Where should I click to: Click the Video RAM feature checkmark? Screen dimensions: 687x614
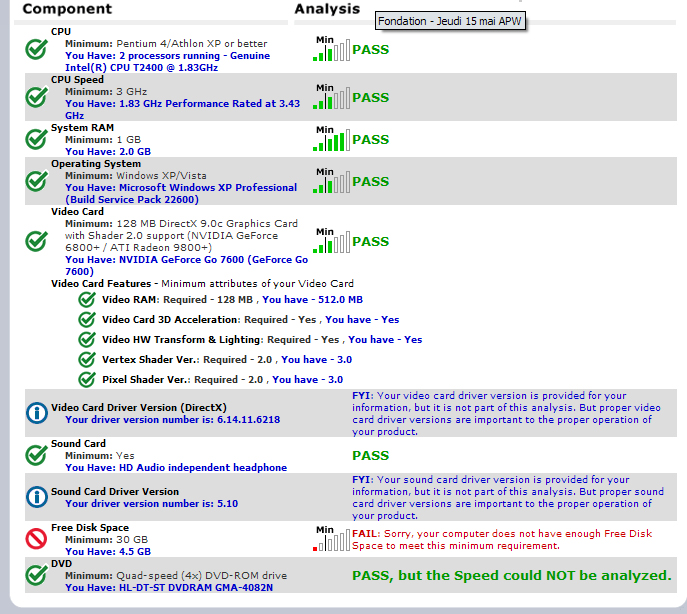coord(87,299)
